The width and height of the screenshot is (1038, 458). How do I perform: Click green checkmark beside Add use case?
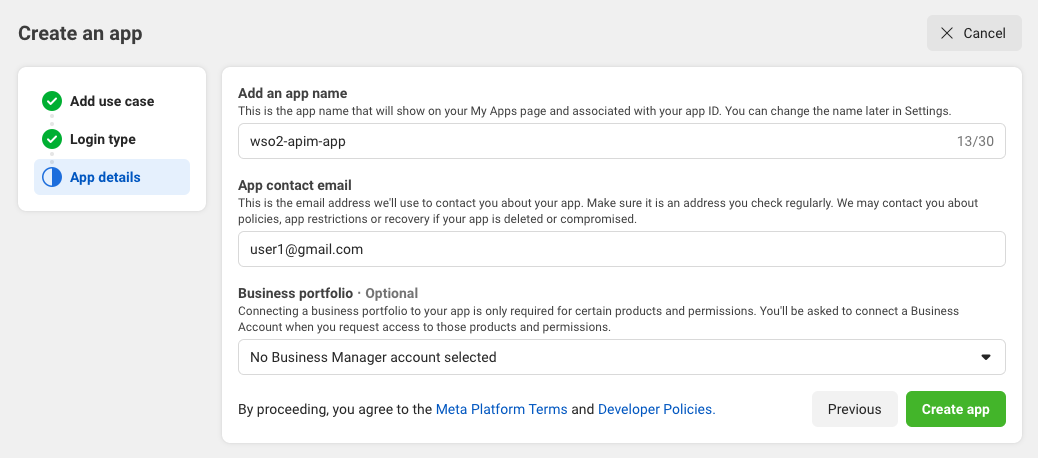(x=52, y=101)
